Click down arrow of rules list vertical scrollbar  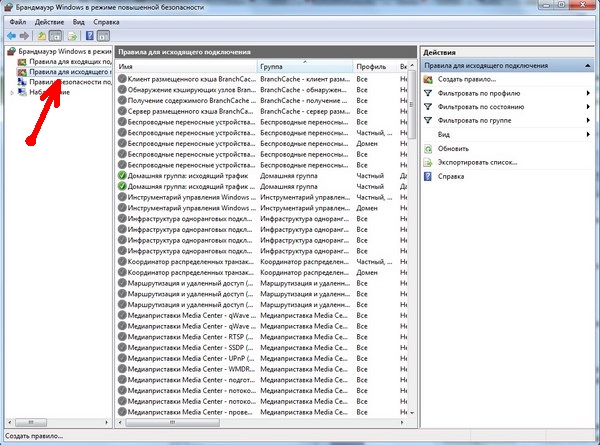412,413
